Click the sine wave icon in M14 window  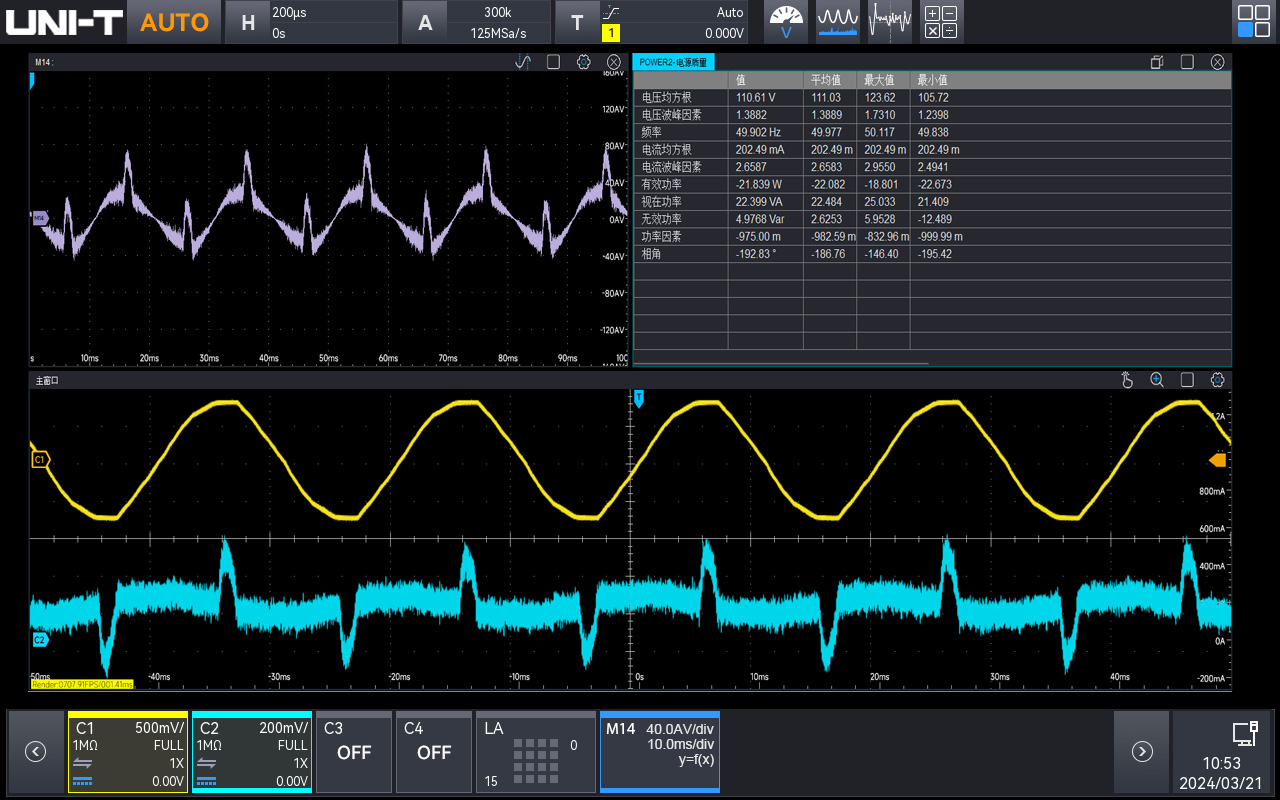pos(523,62)
